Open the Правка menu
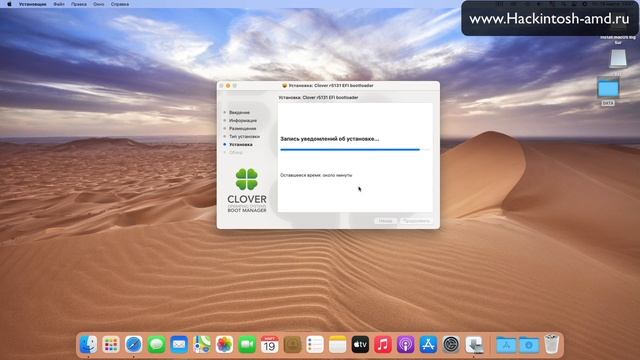 point(79,4)
